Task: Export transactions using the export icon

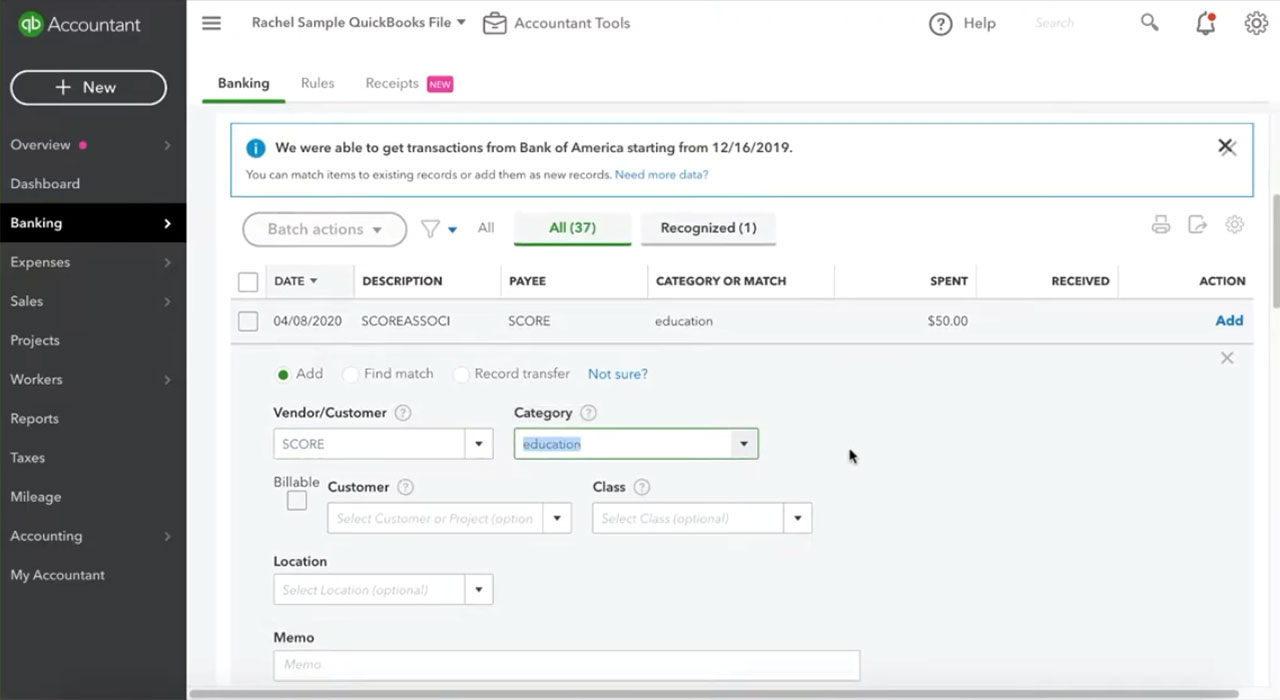Action: [1197, 225]
